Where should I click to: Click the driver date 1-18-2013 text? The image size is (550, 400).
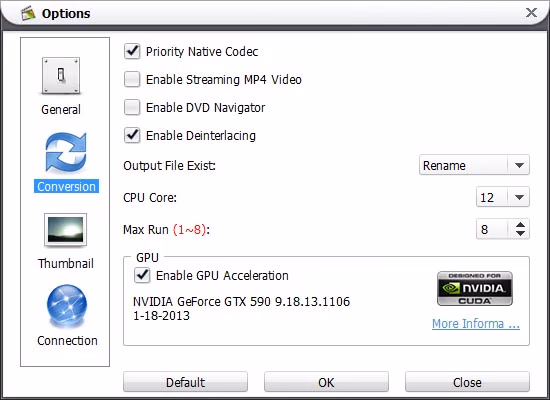point(161,316)
